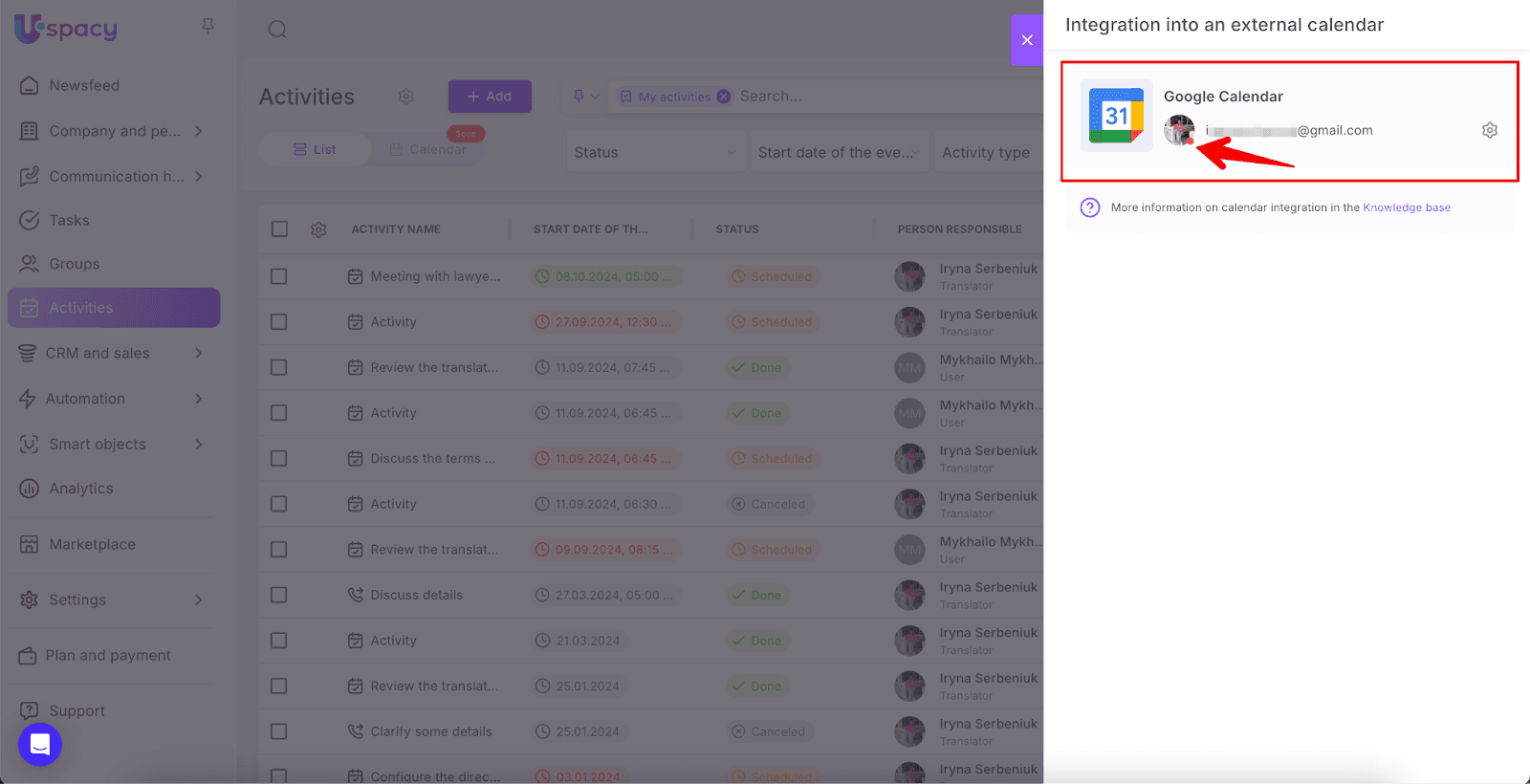The image size is (1530, 784).
Task: Go to Newsfeed in sidebar
Action: (84, 85)
